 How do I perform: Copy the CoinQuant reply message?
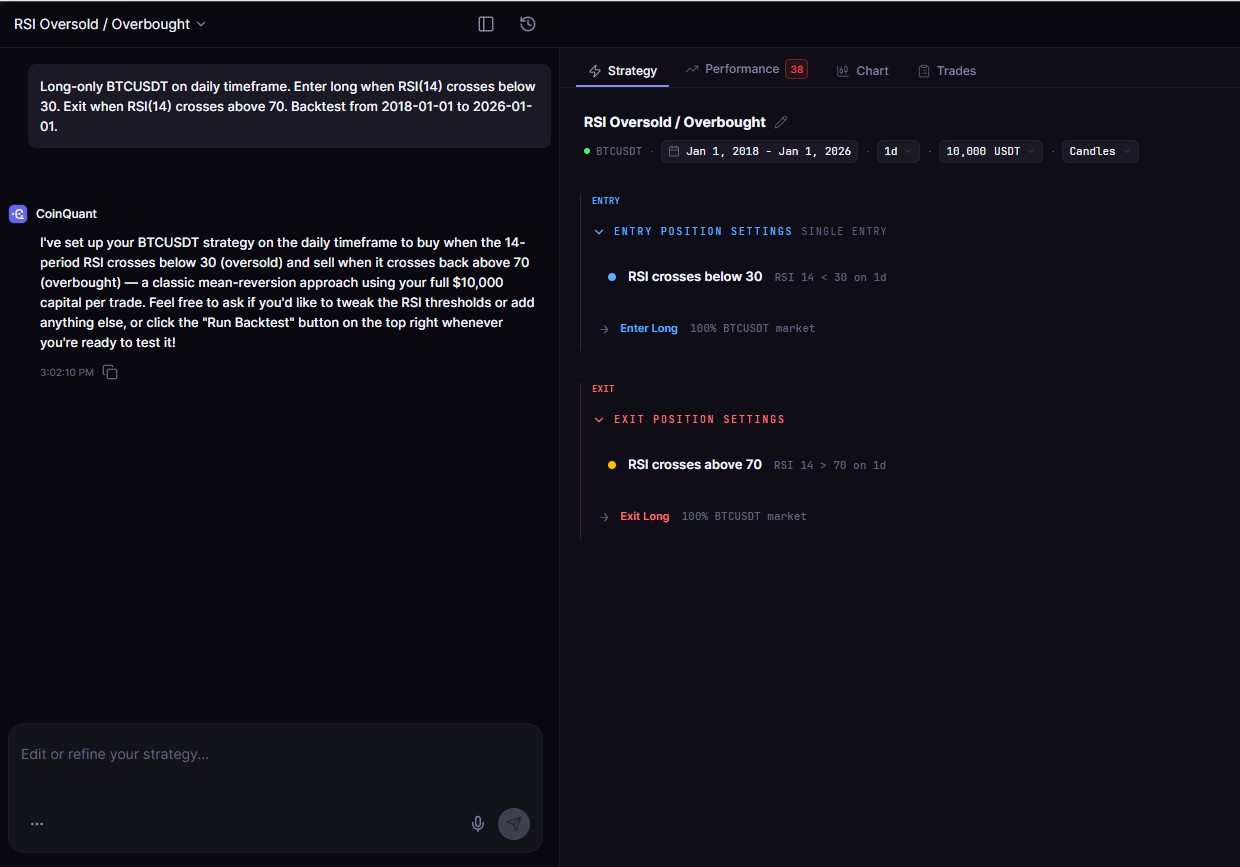(110, 372)
